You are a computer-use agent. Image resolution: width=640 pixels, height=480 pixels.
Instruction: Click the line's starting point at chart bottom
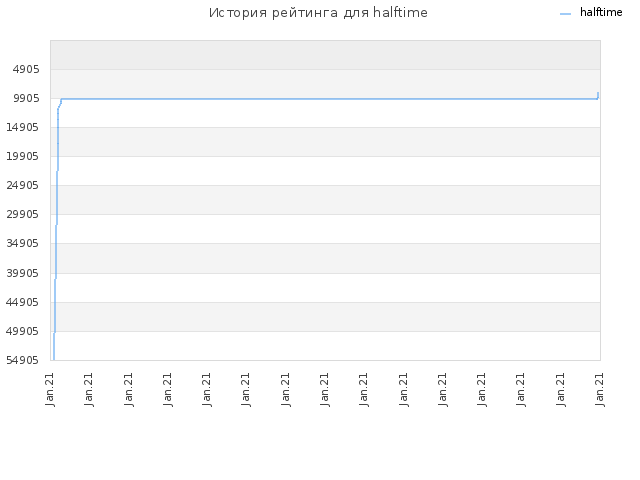click(x=53, y=358)
